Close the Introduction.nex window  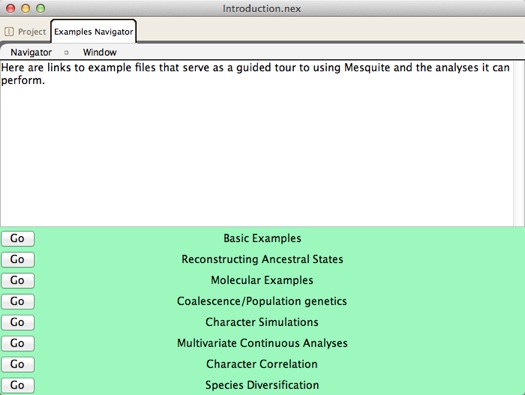[x=11, y=8]
